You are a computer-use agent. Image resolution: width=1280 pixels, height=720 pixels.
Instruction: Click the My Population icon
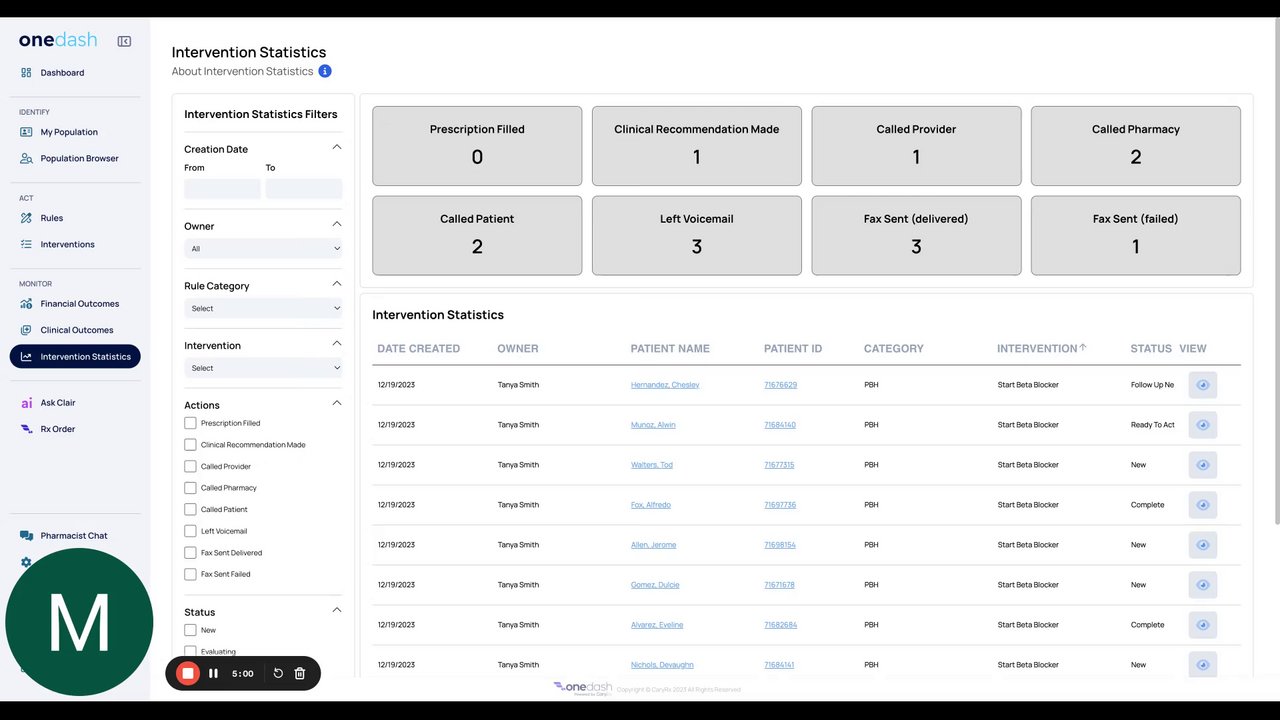point(26,132)
